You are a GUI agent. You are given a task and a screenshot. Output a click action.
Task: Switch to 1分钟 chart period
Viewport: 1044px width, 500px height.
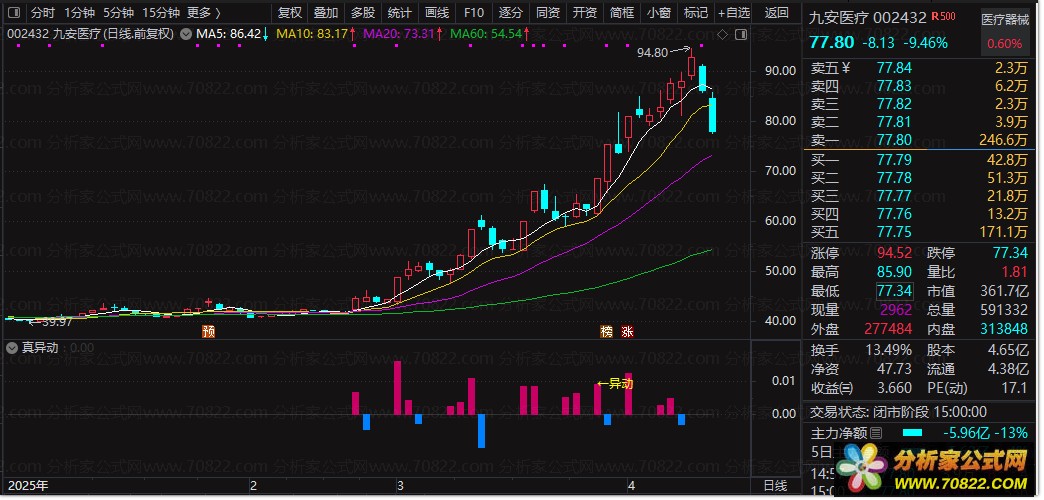pos(80,12)
